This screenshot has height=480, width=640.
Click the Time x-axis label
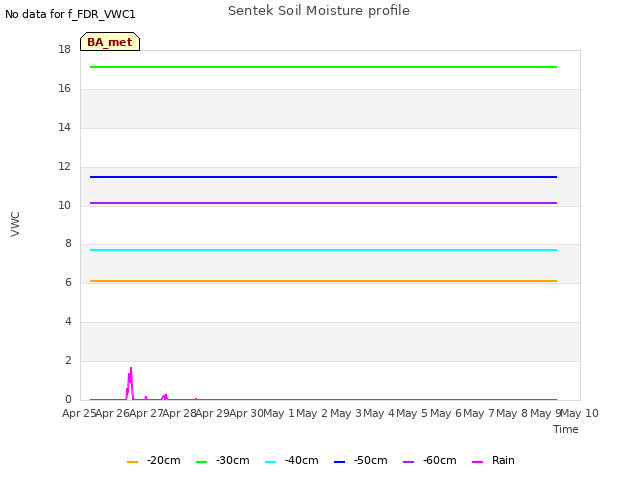[566, 429]
